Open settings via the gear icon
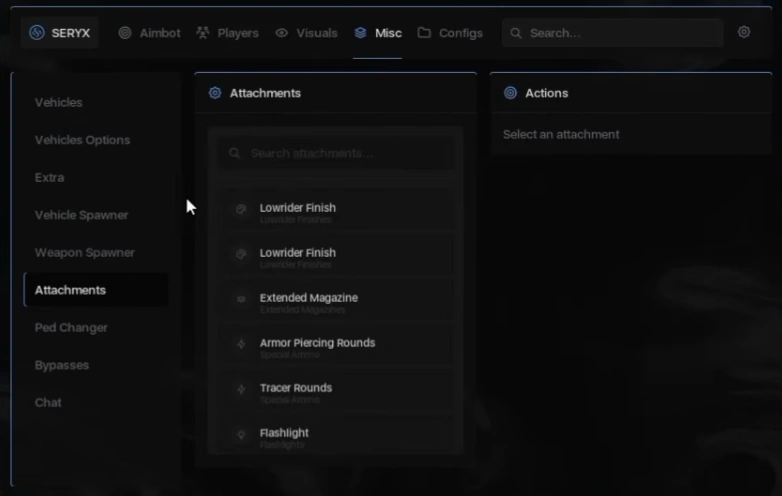This screenshot has height=496, width=782. coord(744,32)
